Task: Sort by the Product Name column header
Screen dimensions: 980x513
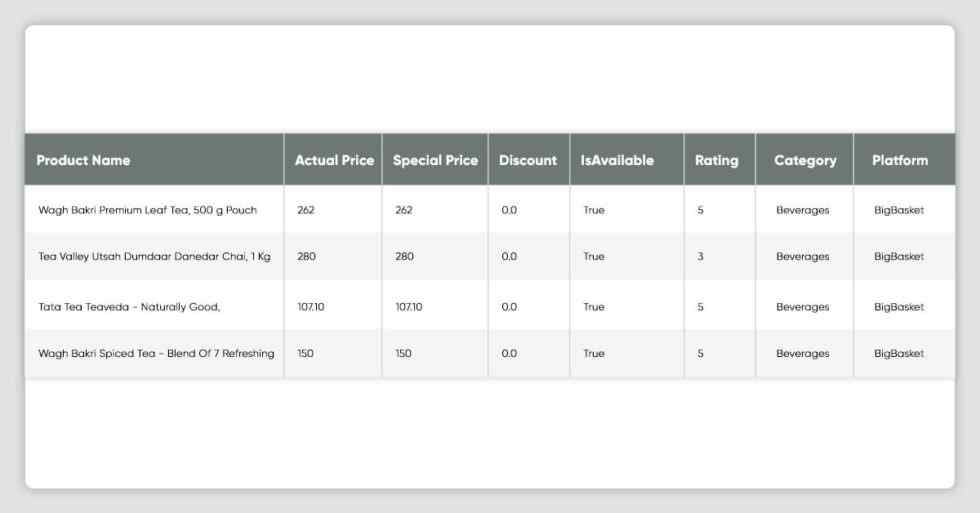Action: coord(83,161)
